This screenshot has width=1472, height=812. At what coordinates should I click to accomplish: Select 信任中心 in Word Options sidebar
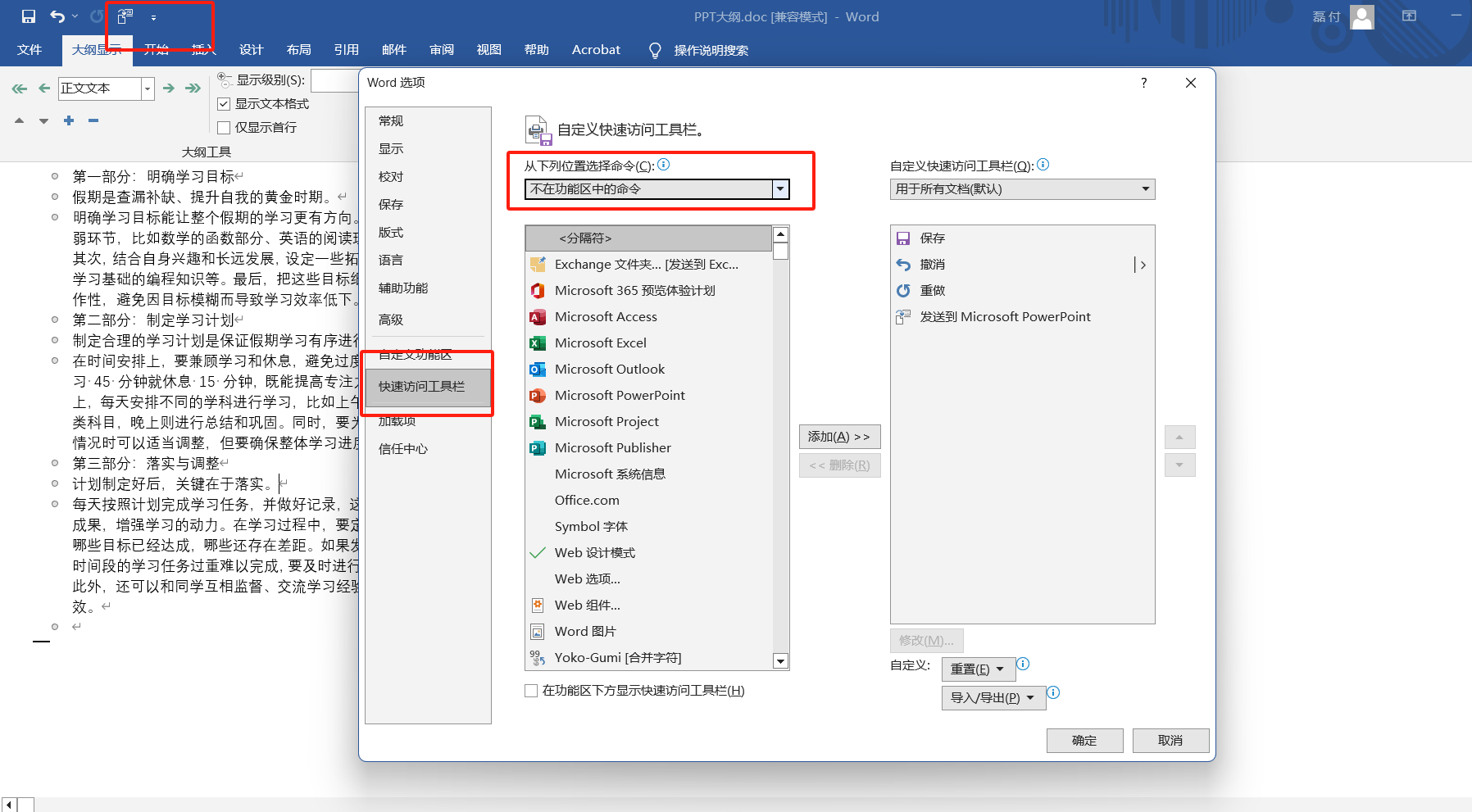pyautogui.click(x=428, y=449)
